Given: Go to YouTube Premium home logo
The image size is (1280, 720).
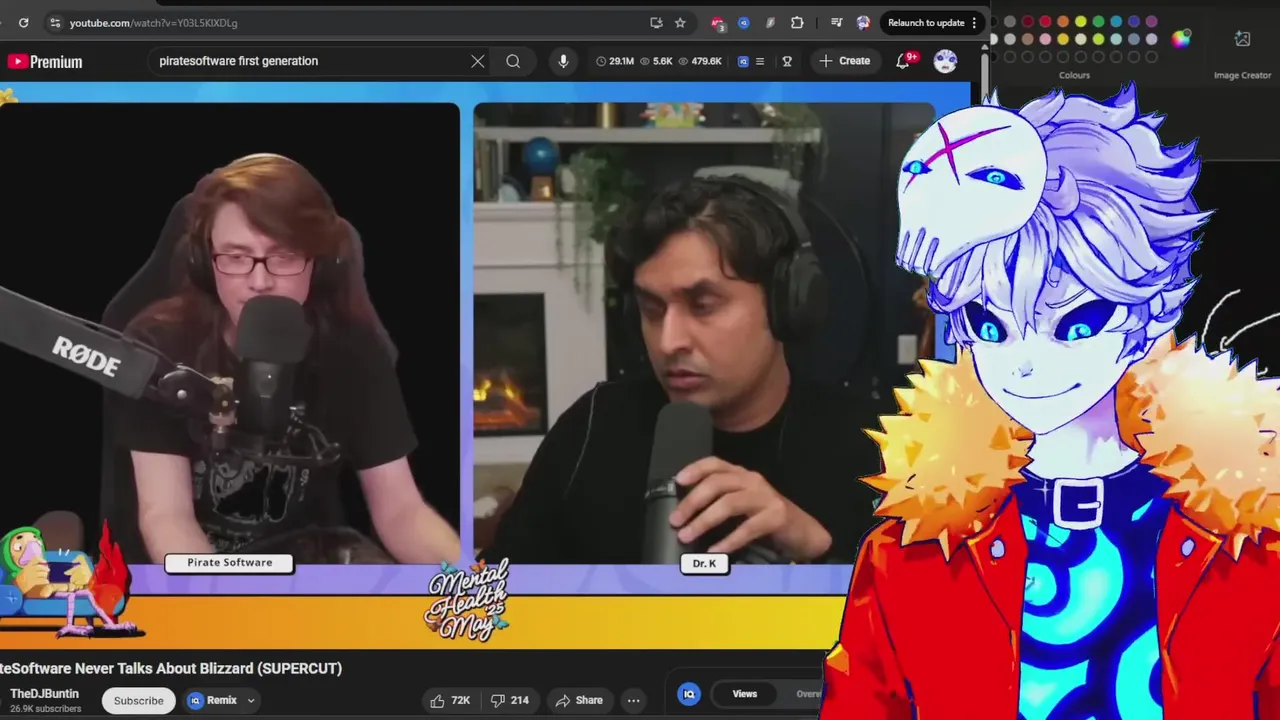Looking at the screenshot, I should coord(45,61).
